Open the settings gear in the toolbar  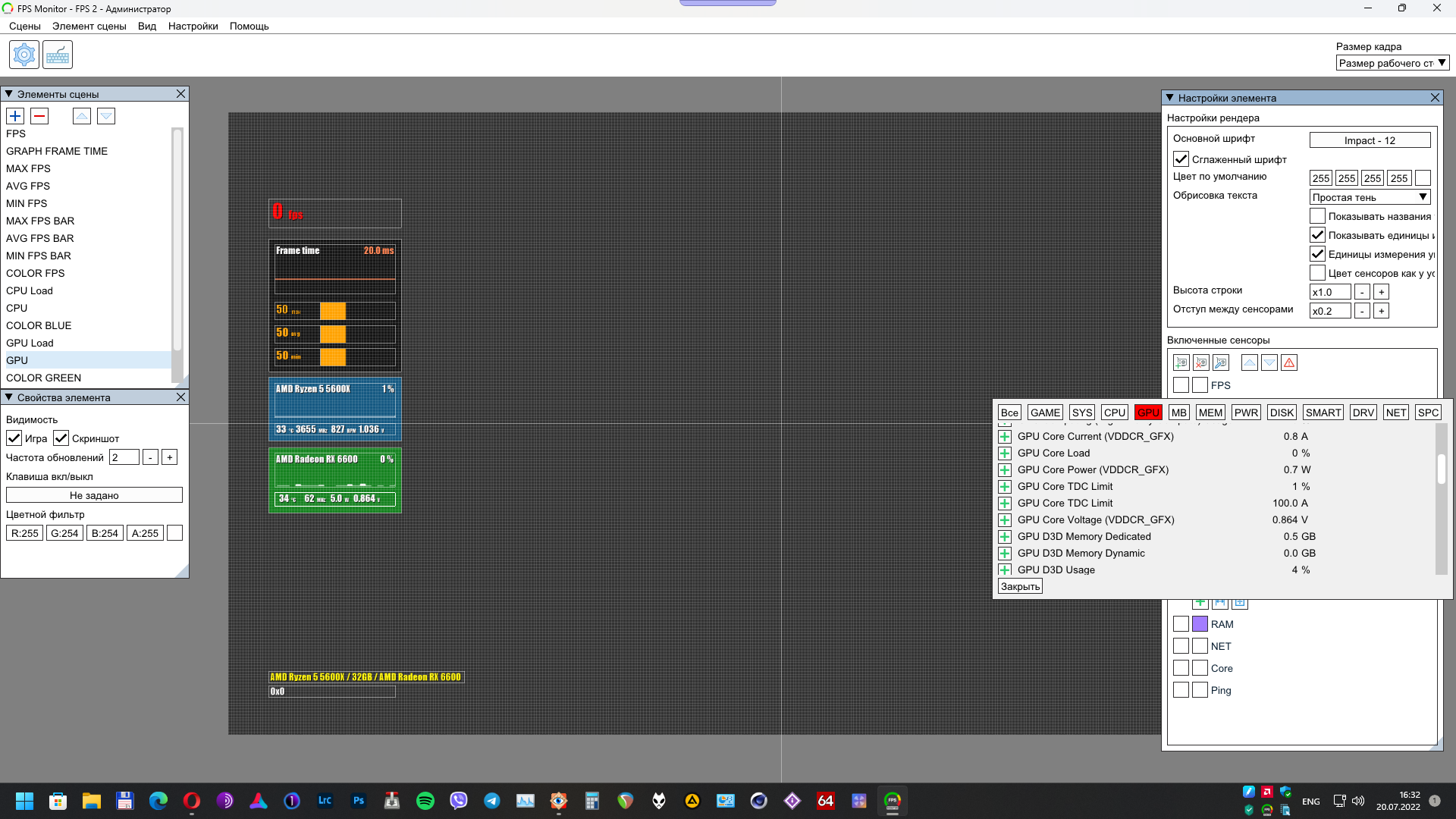pos(24,55)
